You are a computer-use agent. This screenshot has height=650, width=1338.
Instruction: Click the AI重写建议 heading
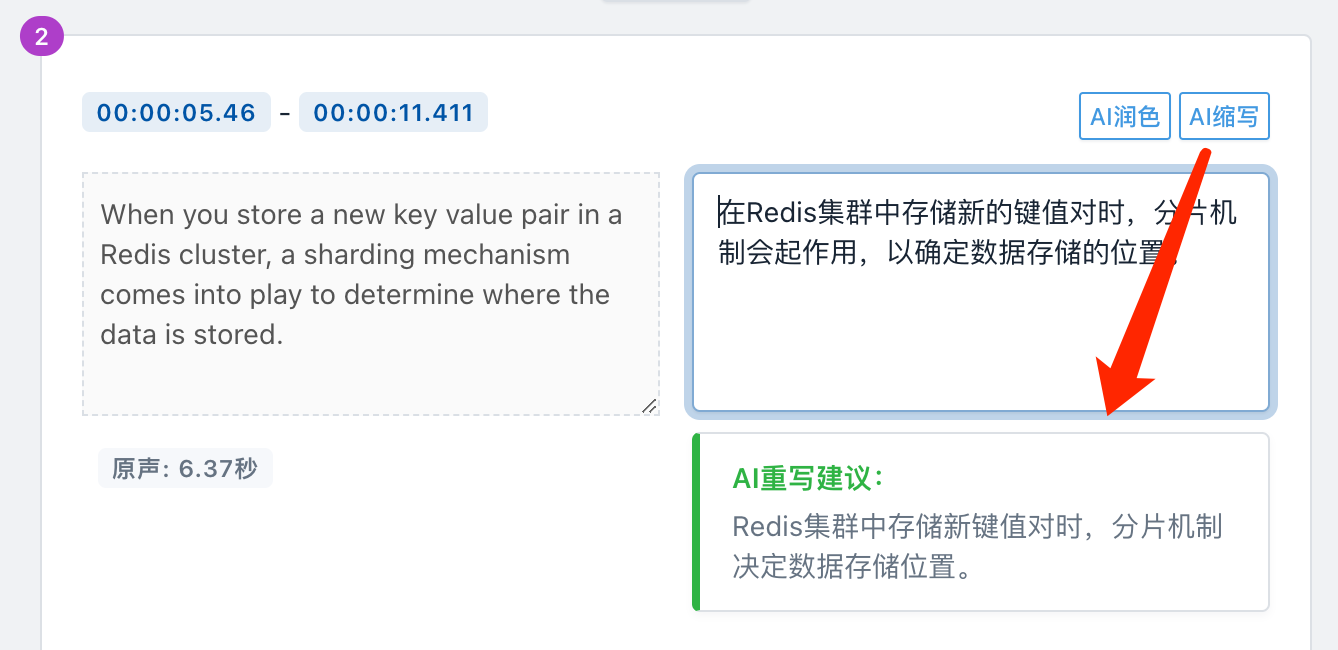(808, 478)
